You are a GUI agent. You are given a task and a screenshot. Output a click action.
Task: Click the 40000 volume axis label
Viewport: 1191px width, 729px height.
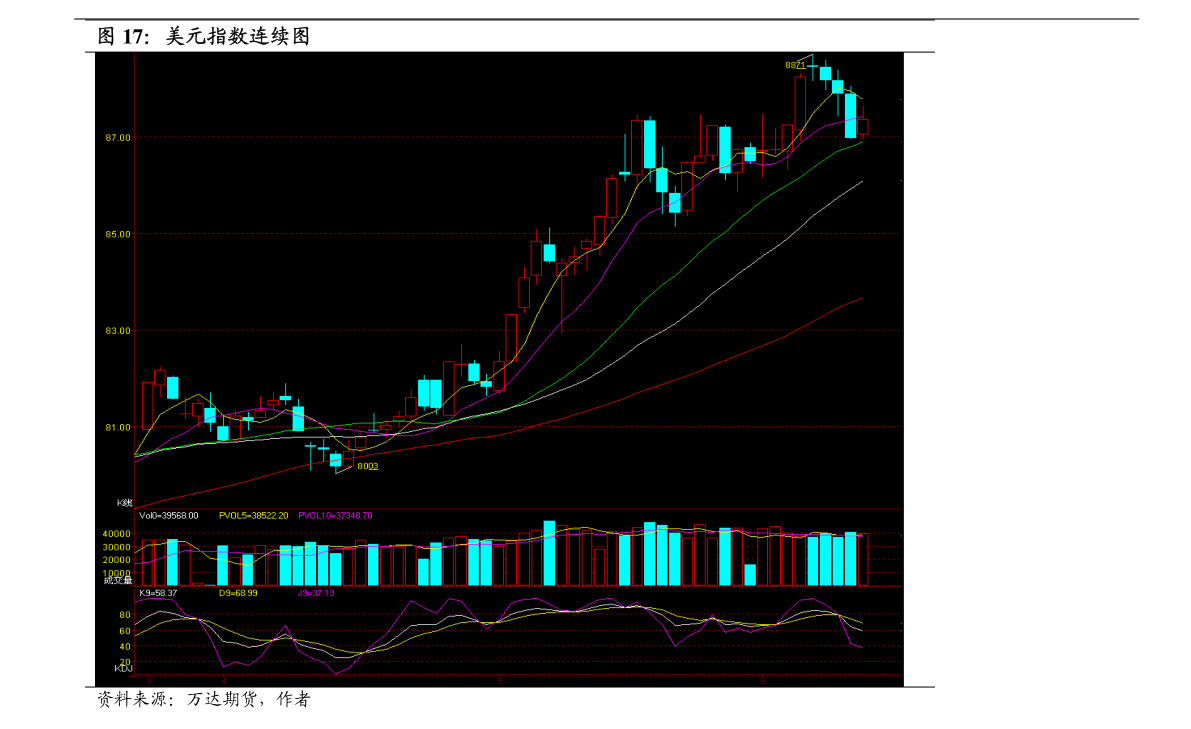pos(117,534)
